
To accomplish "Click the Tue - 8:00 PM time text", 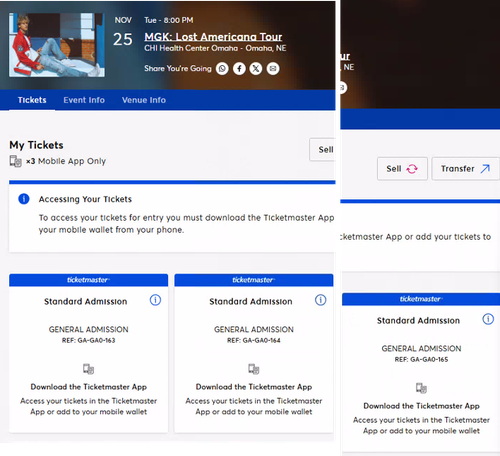I will pos(169,20).
